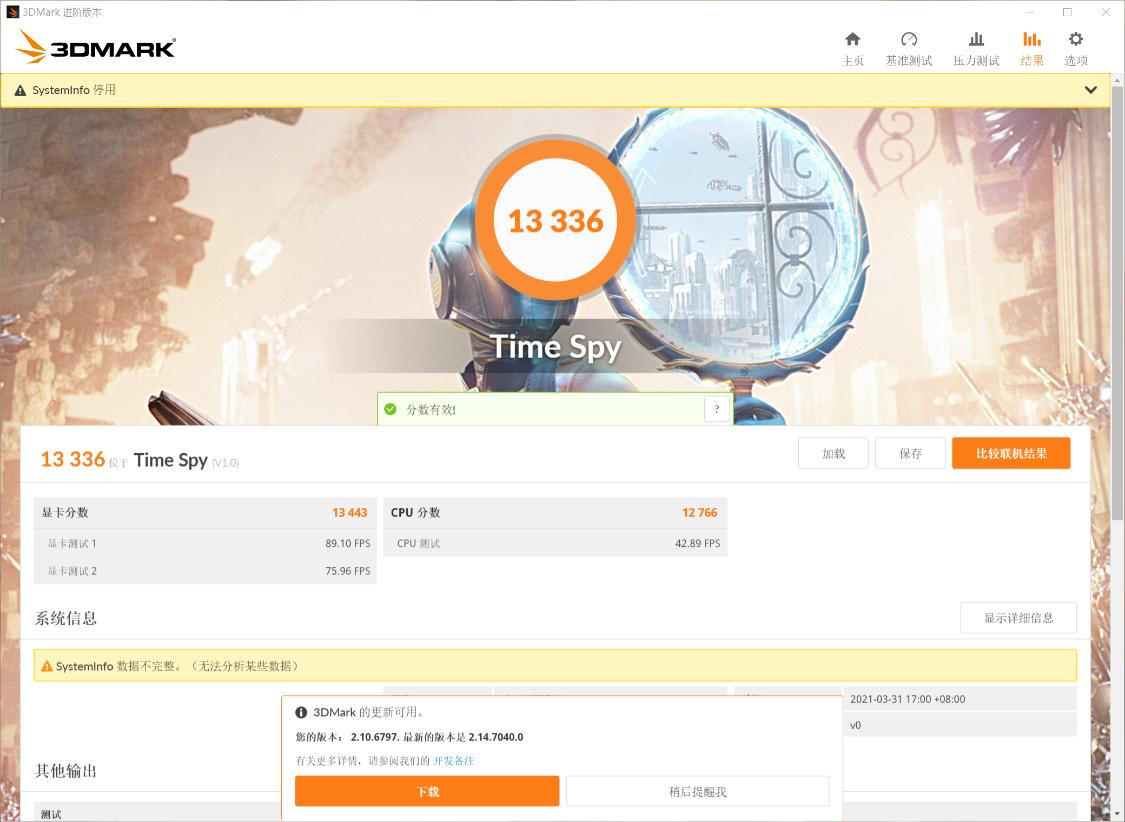The width and height of the screenshot is (1125, 822).
Task: Close the 3DMark window
Action: pyautogui.click(x=1106, y=12)
